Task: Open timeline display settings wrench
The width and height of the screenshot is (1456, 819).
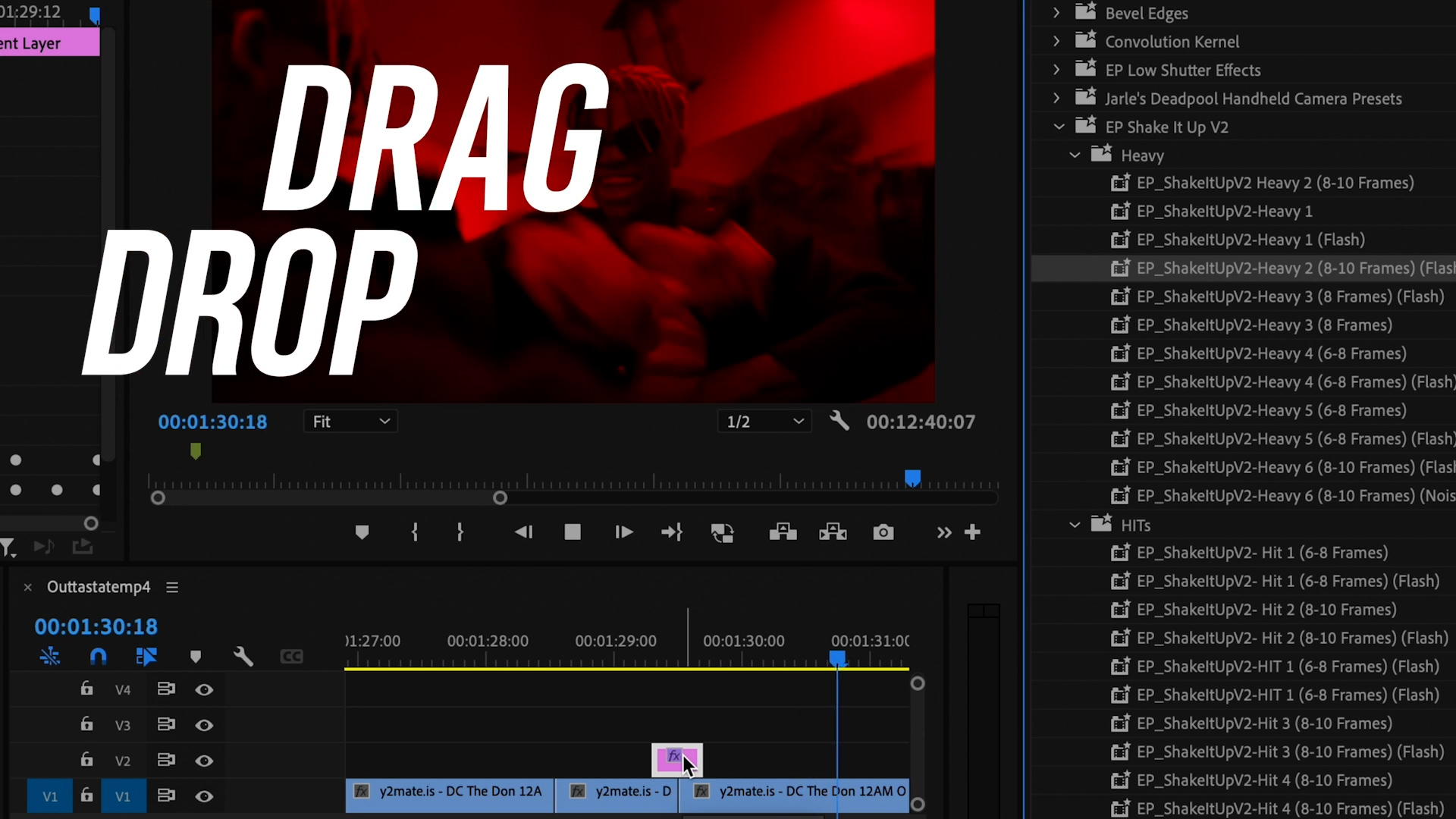Action: click(x=243, y=656)
